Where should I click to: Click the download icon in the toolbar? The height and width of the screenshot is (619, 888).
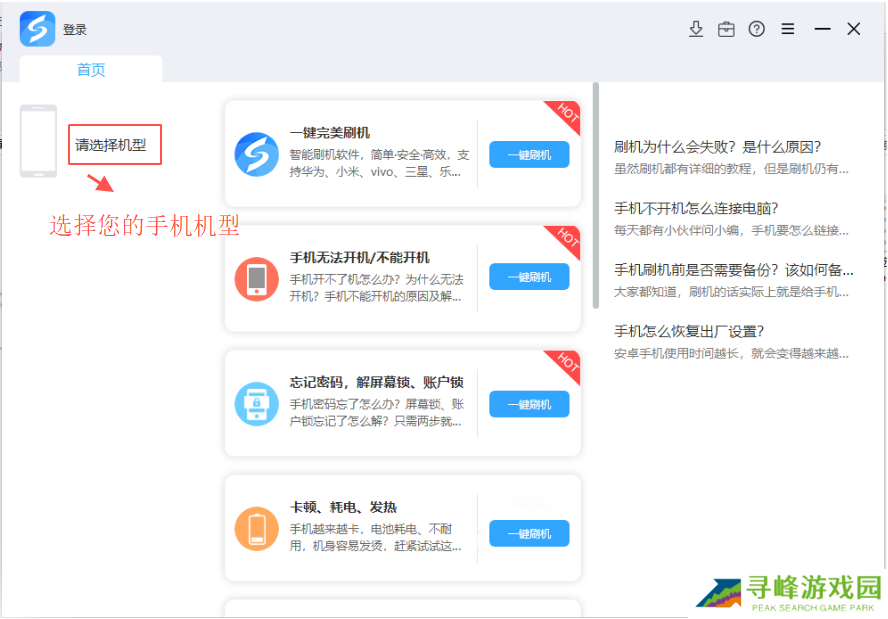point(696,28)
